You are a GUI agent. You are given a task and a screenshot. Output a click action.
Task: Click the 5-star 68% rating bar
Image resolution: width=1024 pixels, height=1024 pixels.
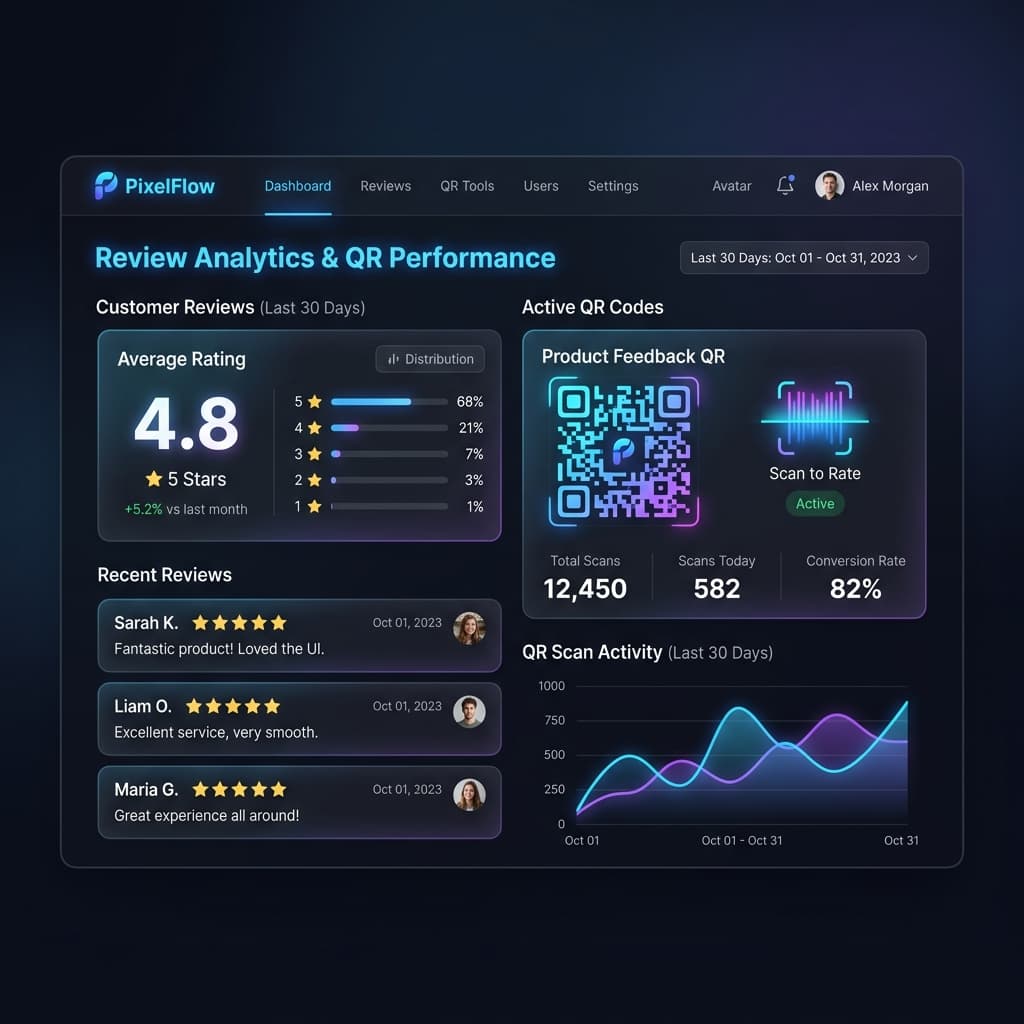(x=389, y=402)
